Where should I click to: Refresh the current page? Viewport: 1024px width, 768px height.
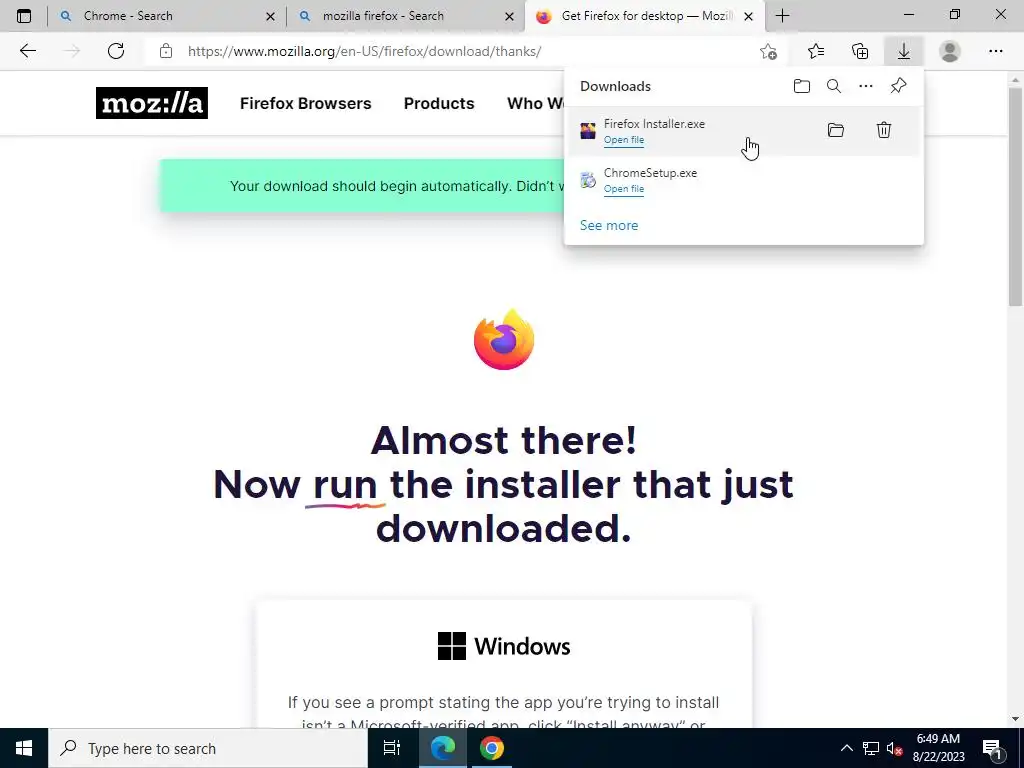tap(116, 51)
